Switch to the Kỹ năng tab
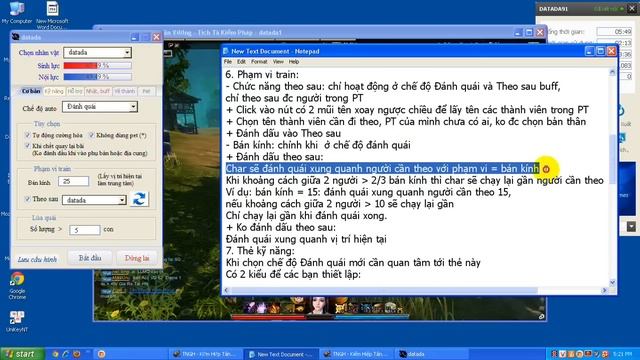 54,91
